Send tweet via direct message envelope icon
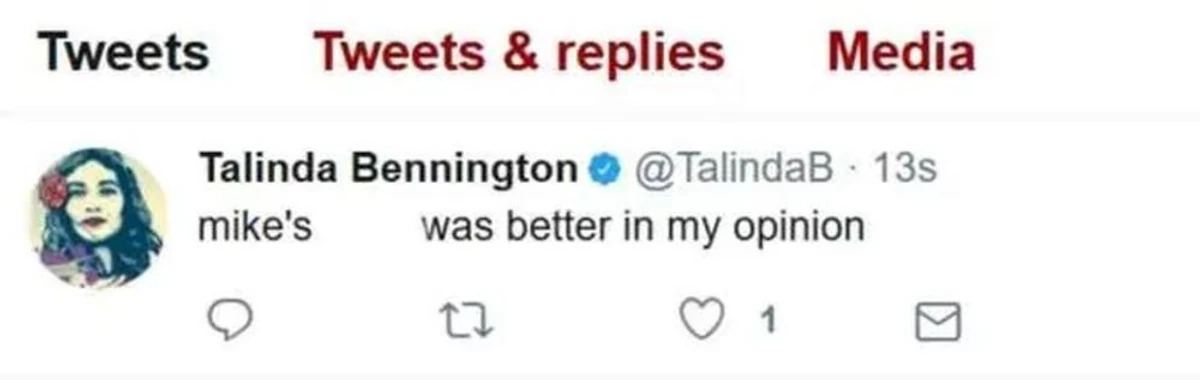 939,321
